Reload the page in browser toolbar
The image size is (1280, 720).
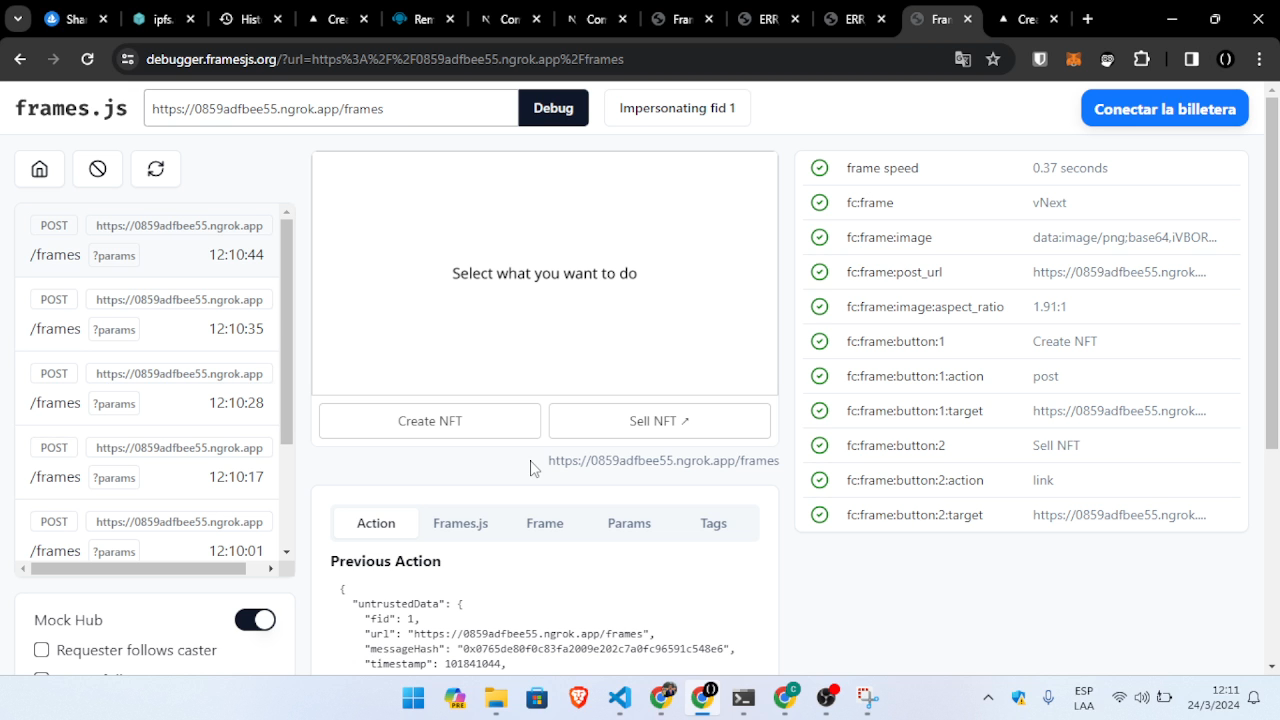(87, 59)
